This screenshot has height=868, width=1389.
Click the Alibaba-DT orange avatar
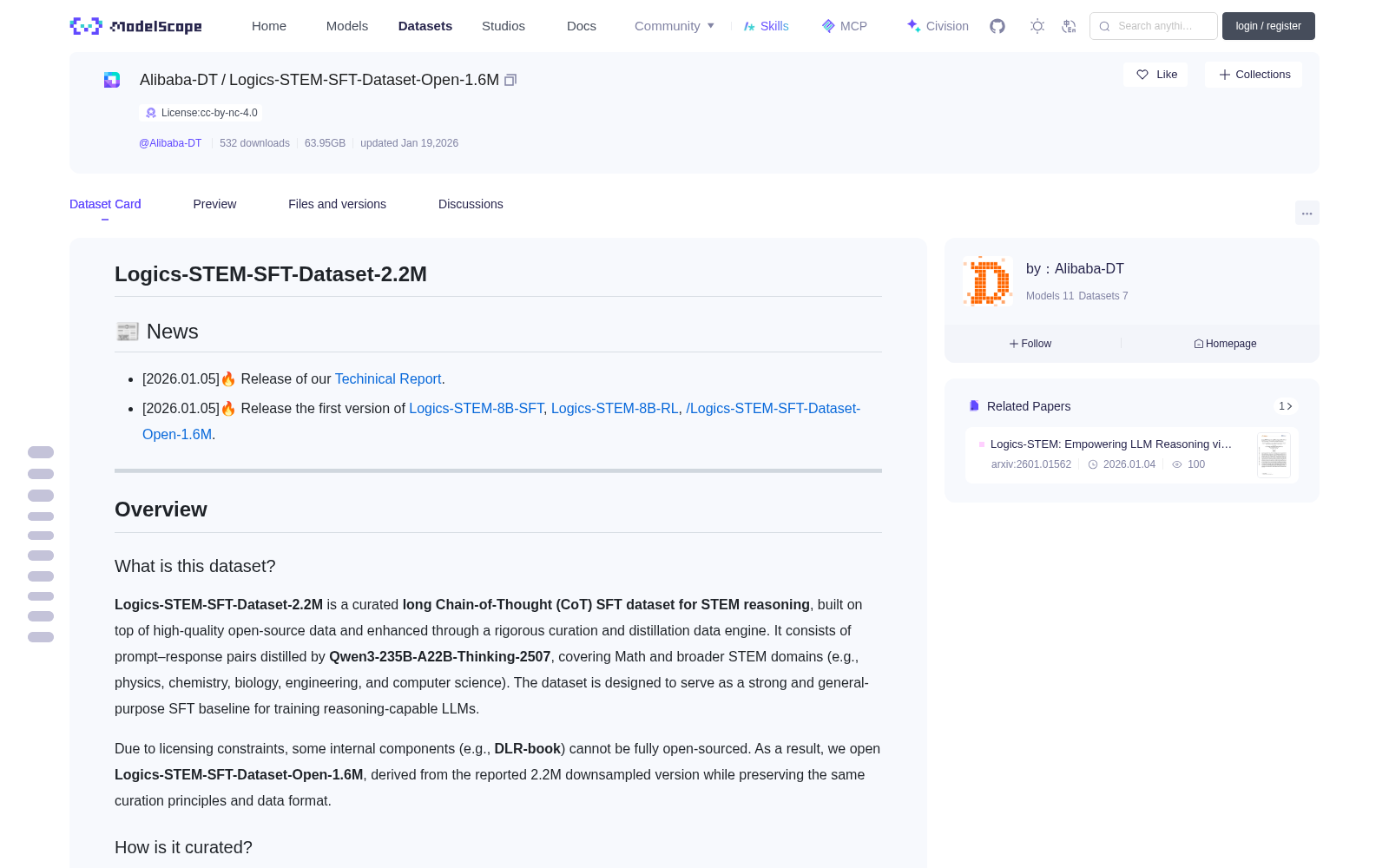point(988,281)
